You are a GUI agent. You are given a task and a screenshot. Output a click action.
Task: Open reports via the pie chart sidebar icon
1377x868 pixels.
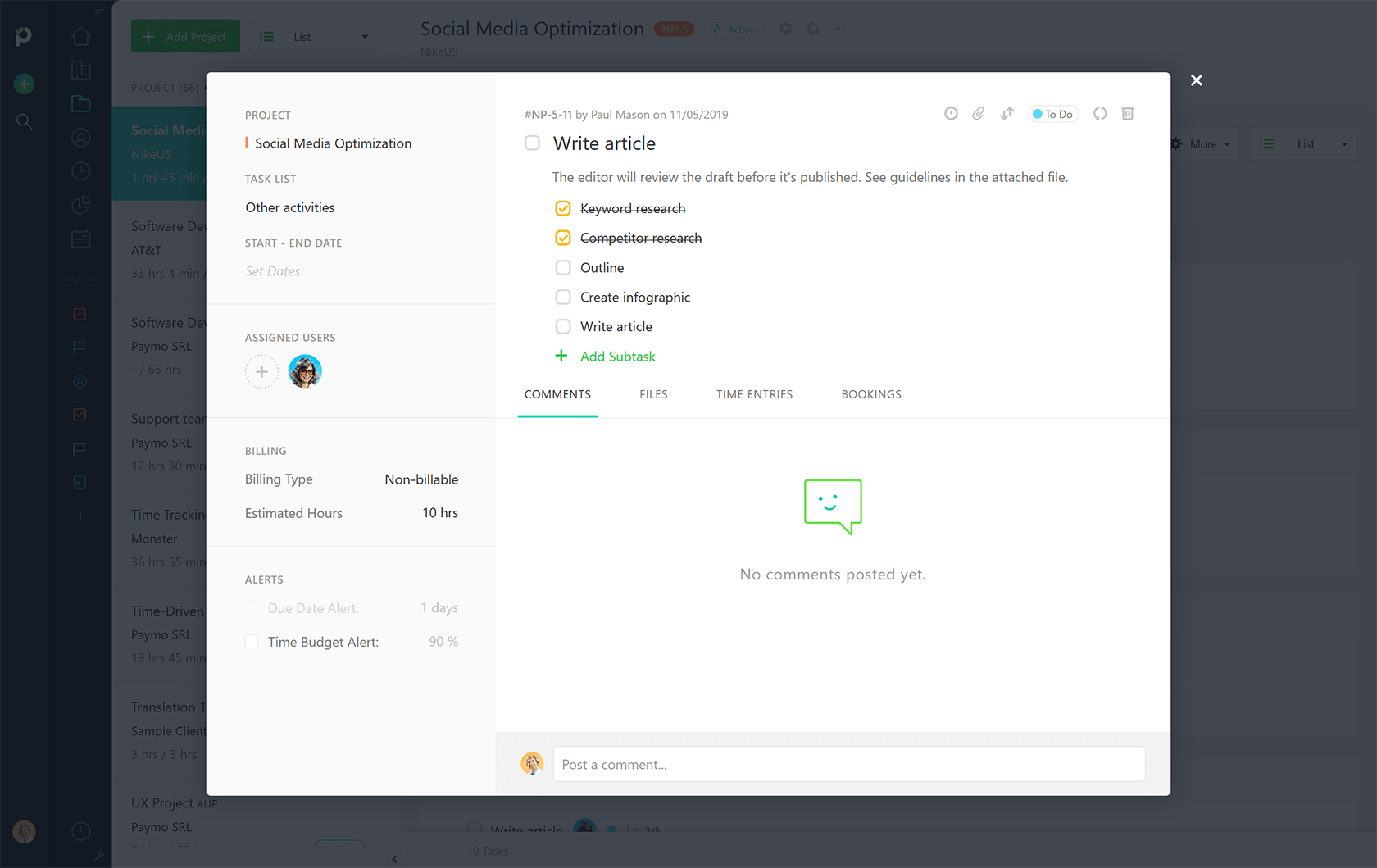(x=80, y=205)
